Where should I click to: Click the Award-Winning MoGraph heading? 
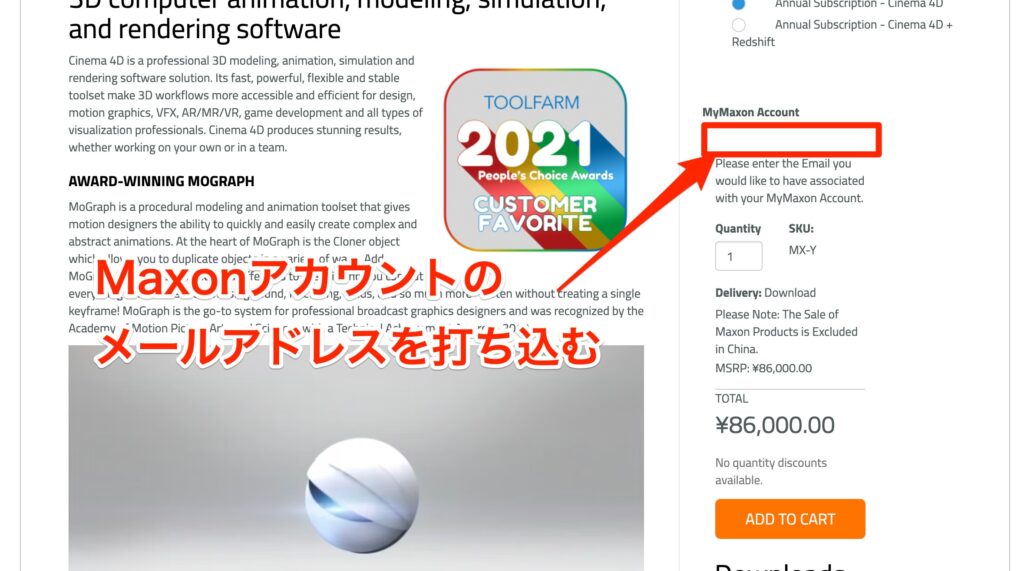coord(161,181)
